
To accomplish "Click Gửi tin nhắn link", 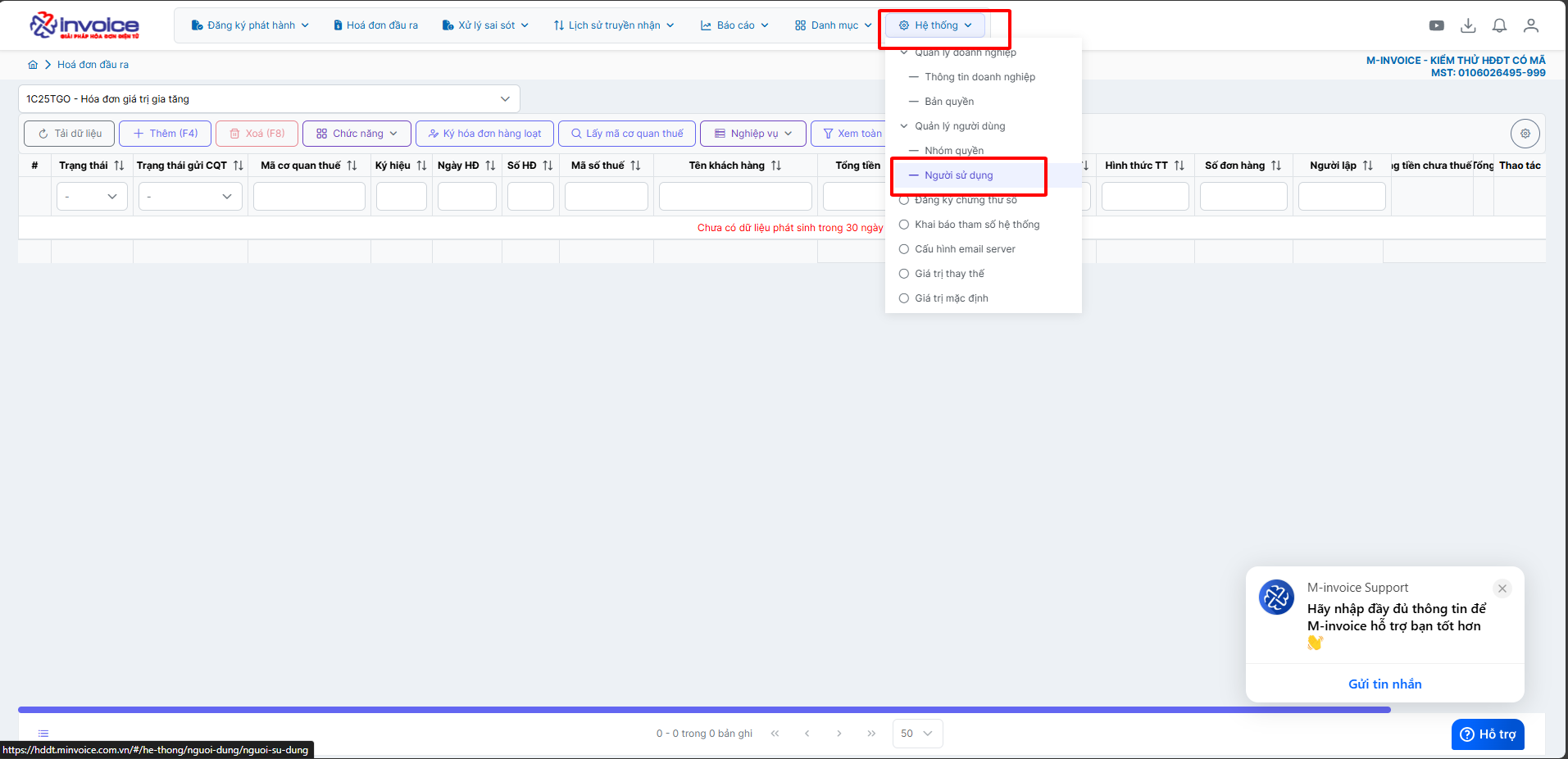I will [x=1384, y=684].
